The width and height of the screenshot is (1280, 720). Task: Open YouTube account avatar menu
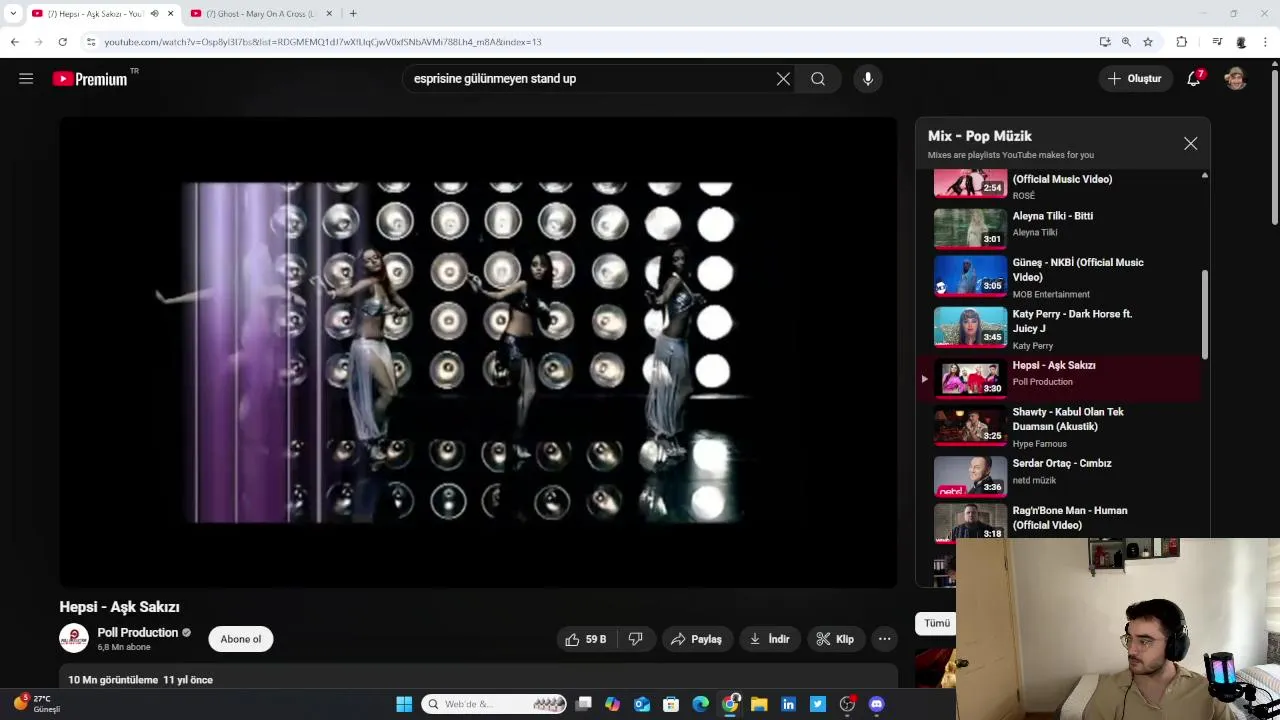(1236, 79)
